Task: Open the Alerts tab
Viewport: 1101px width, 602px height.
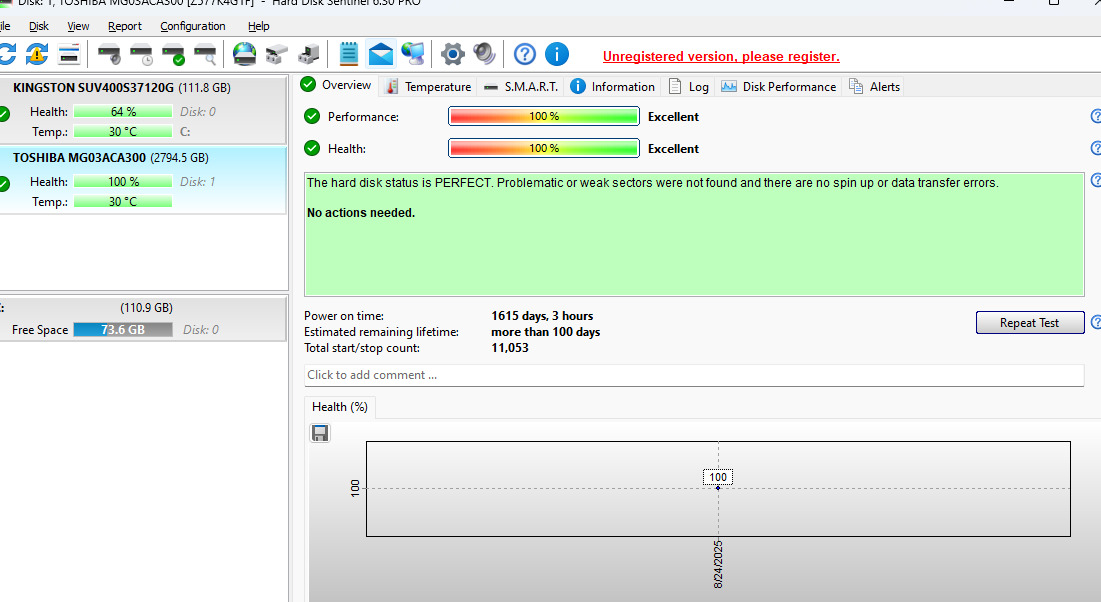Action: point(874,86)
